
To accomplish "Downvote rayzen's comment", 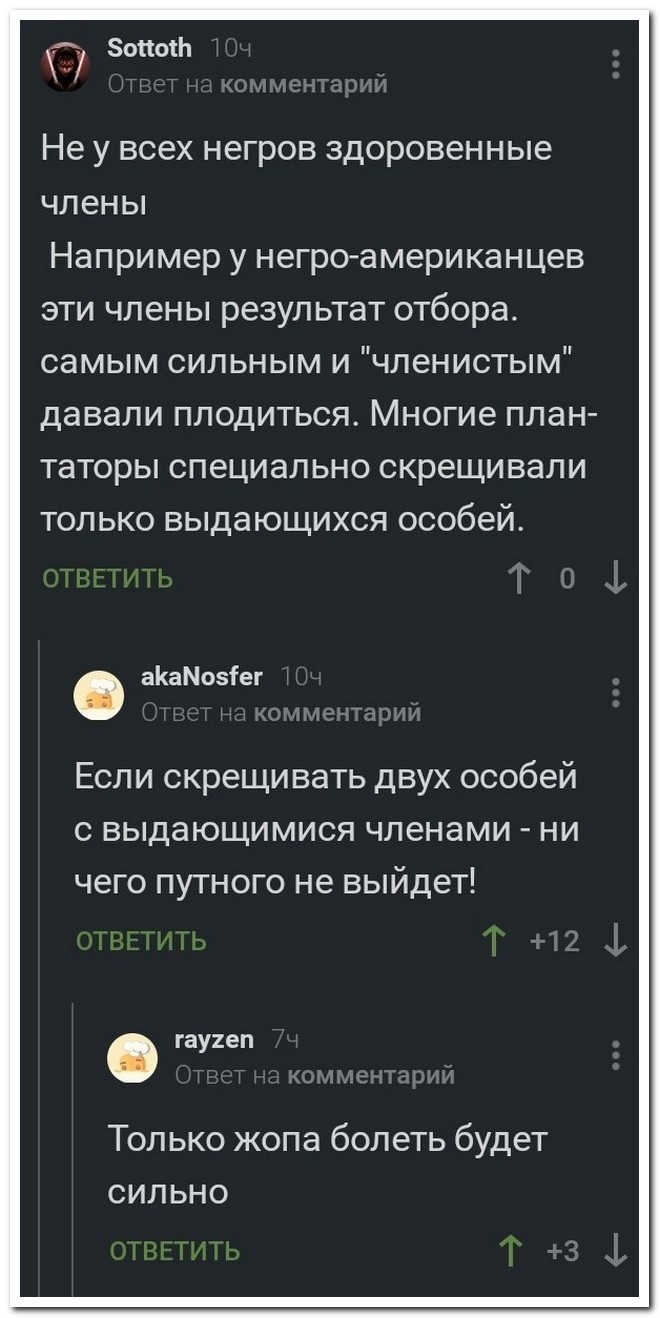I will [x=616, y=1250].
